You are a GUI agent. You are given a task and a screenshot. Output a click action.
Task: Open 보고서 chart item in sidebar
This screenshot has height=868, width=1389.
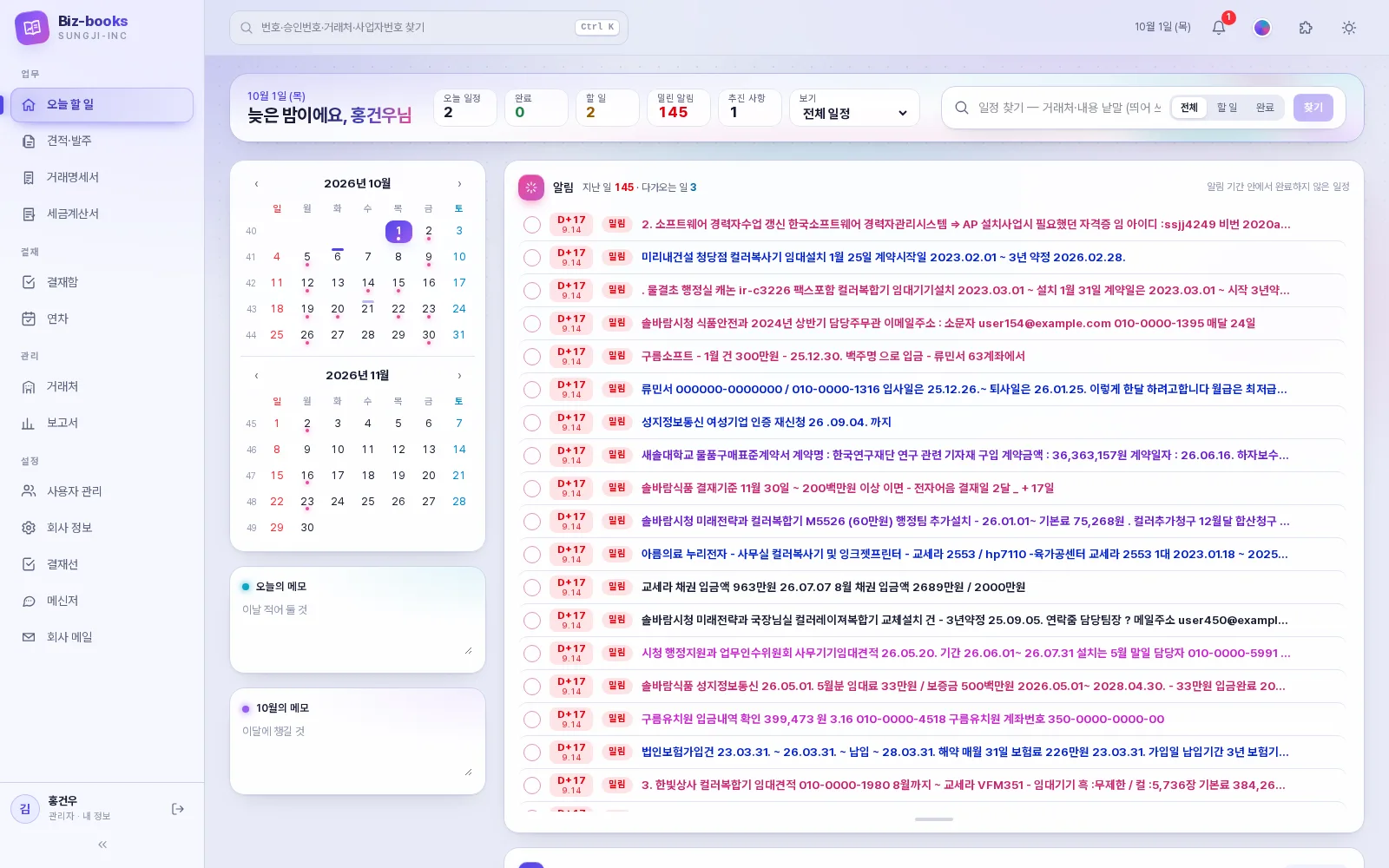[x=102, y=423]
